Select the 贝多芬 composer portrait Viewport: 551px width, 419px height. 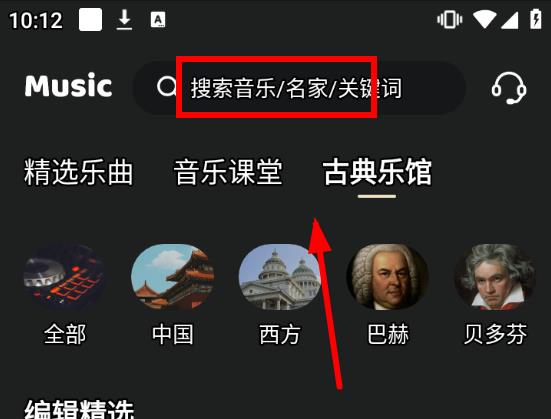(495, 277)
